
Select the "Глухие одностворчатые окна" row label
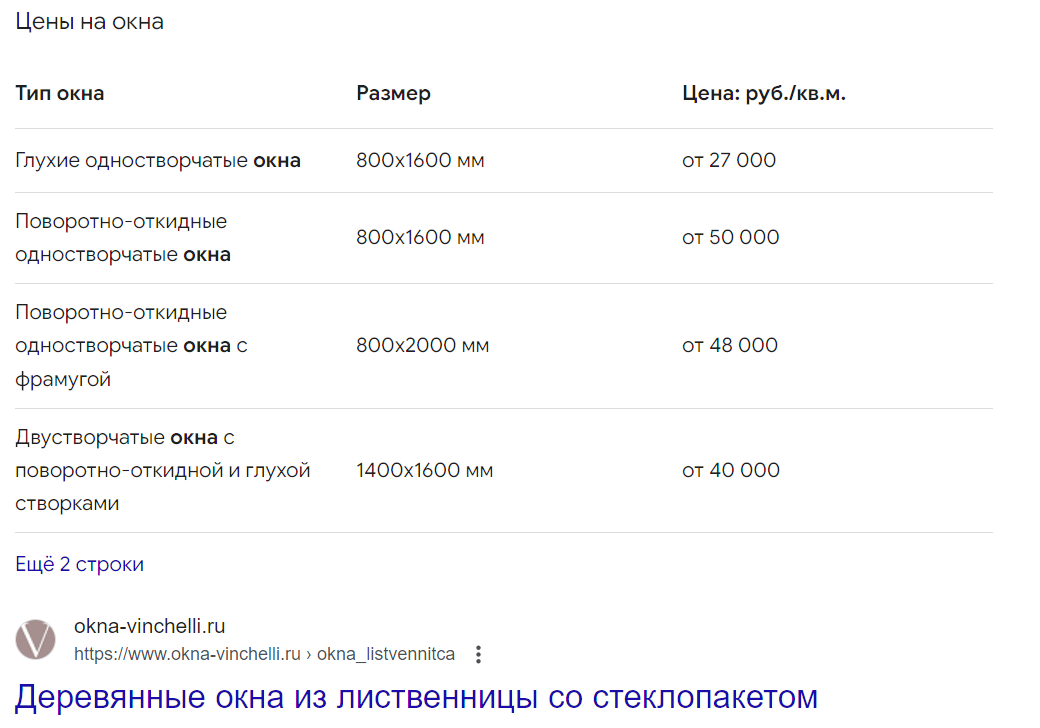tap(158, 160)
